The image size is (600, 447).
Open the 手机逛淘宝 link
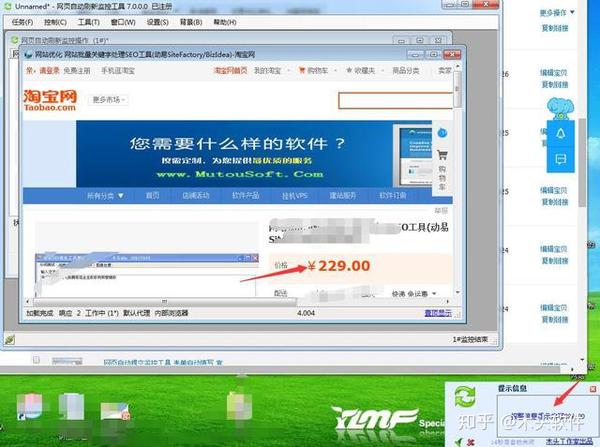click(x=118, y=70)
